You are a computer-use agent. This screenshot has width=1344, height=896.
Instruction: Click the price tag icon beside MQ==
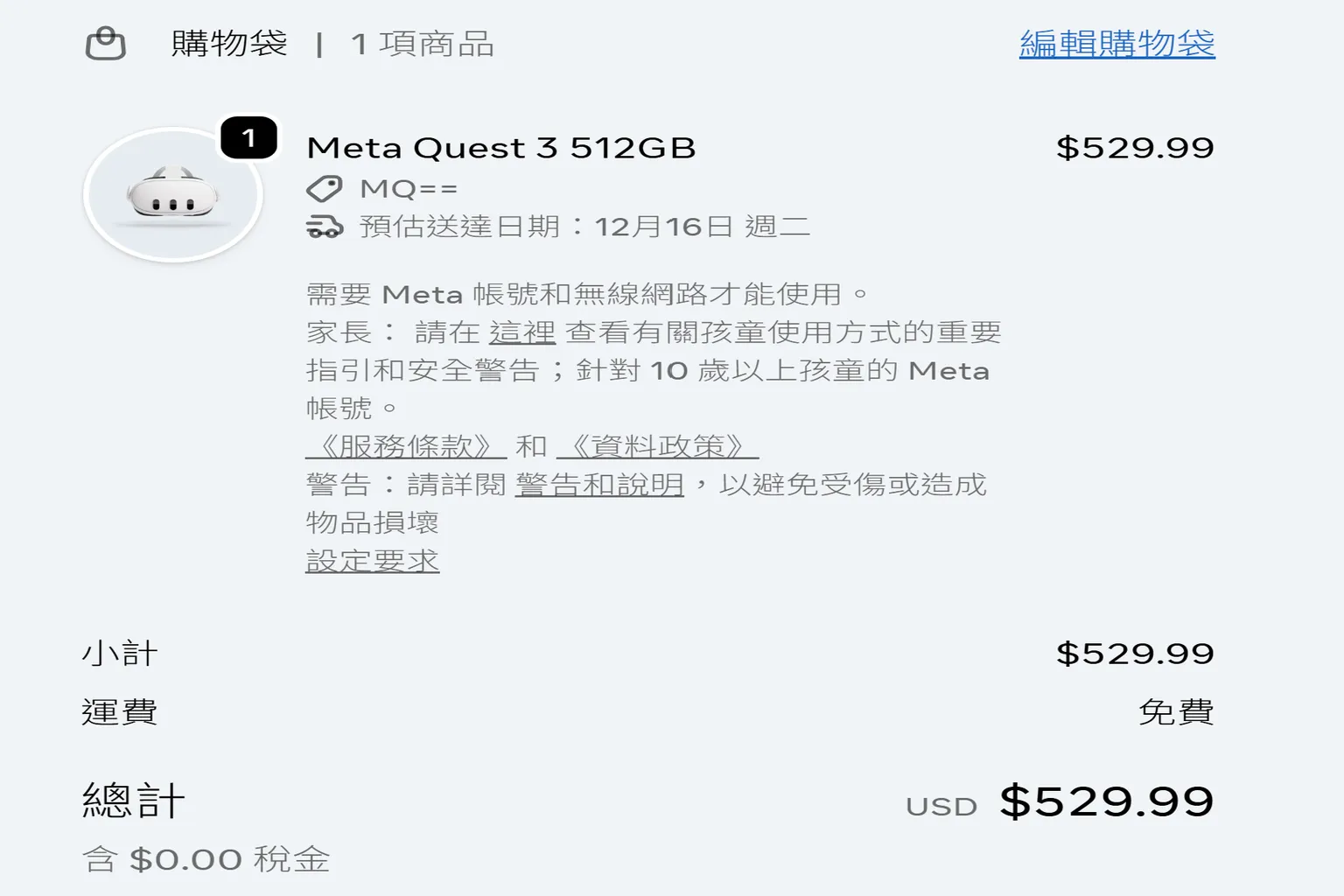[x=325, y=186]
